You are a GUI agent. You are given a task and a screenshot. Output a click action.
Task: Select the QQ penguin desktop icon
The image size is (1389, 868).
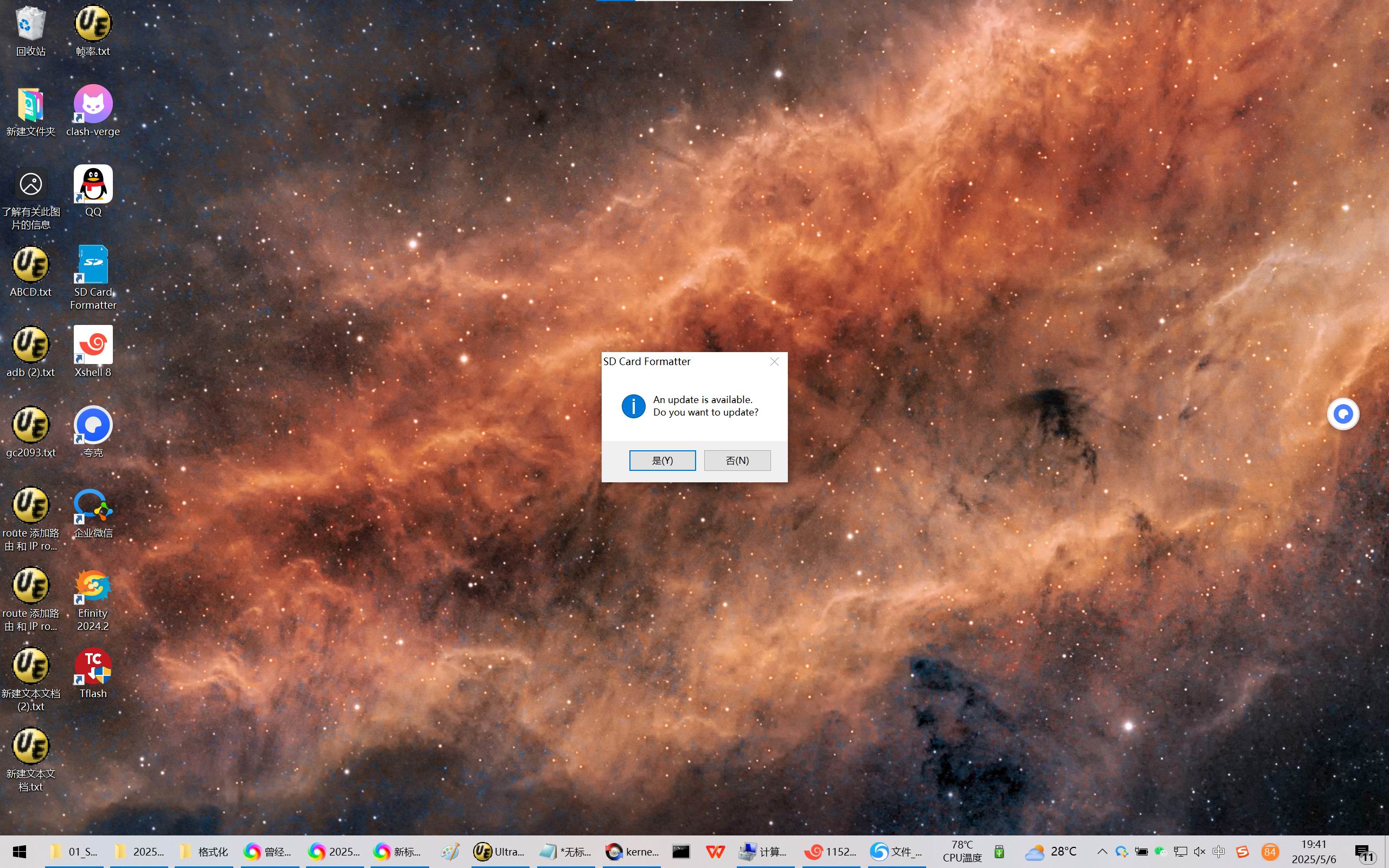click(93, 185)
